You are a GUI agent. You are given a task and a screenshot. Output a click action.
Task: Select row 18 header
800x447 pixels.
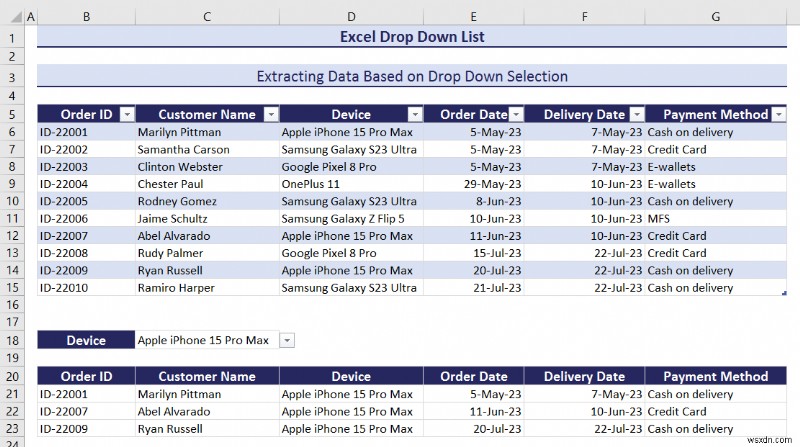pos(12,340)
